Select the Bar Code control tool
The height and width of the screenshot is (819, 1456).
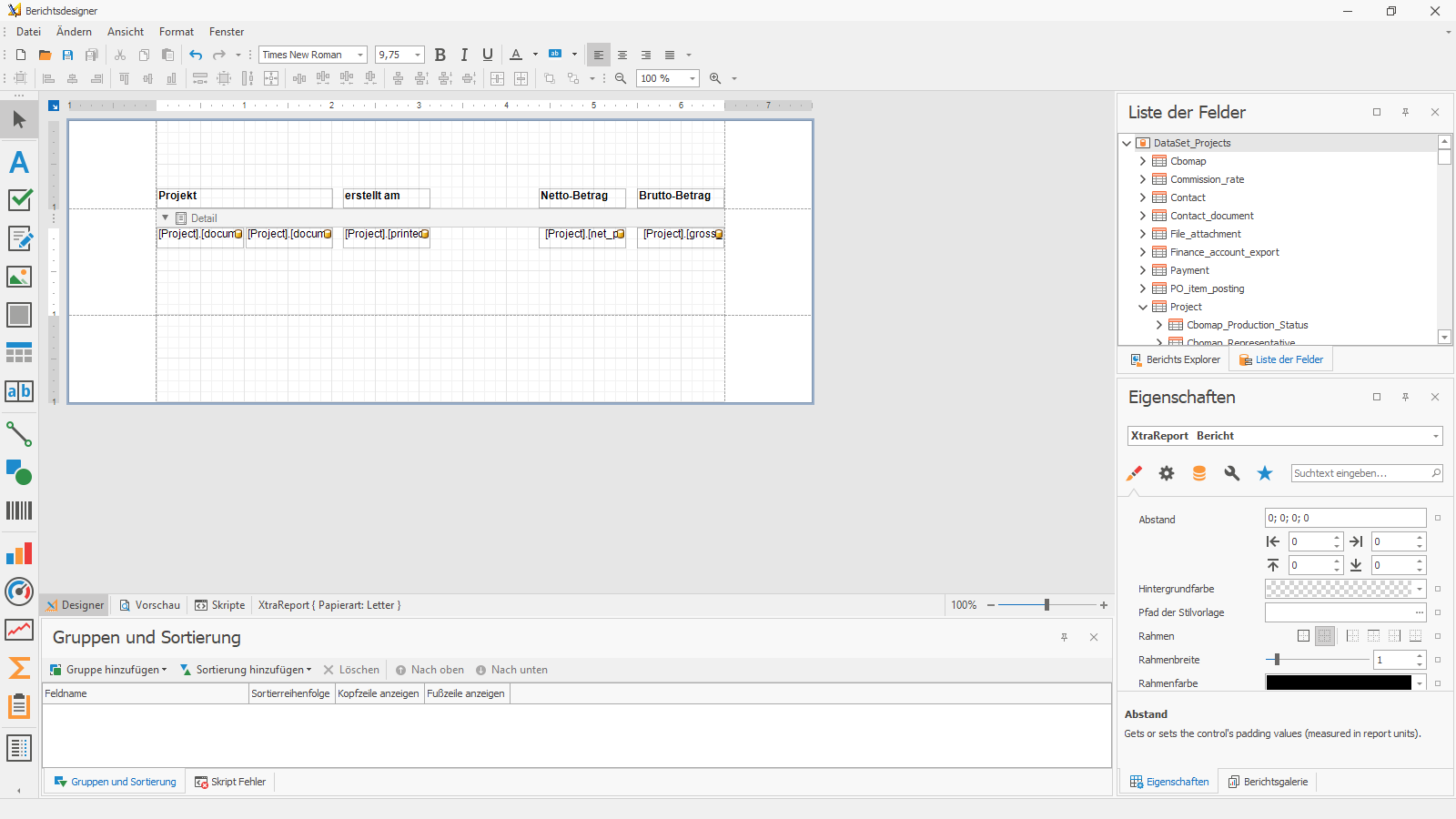19,511
